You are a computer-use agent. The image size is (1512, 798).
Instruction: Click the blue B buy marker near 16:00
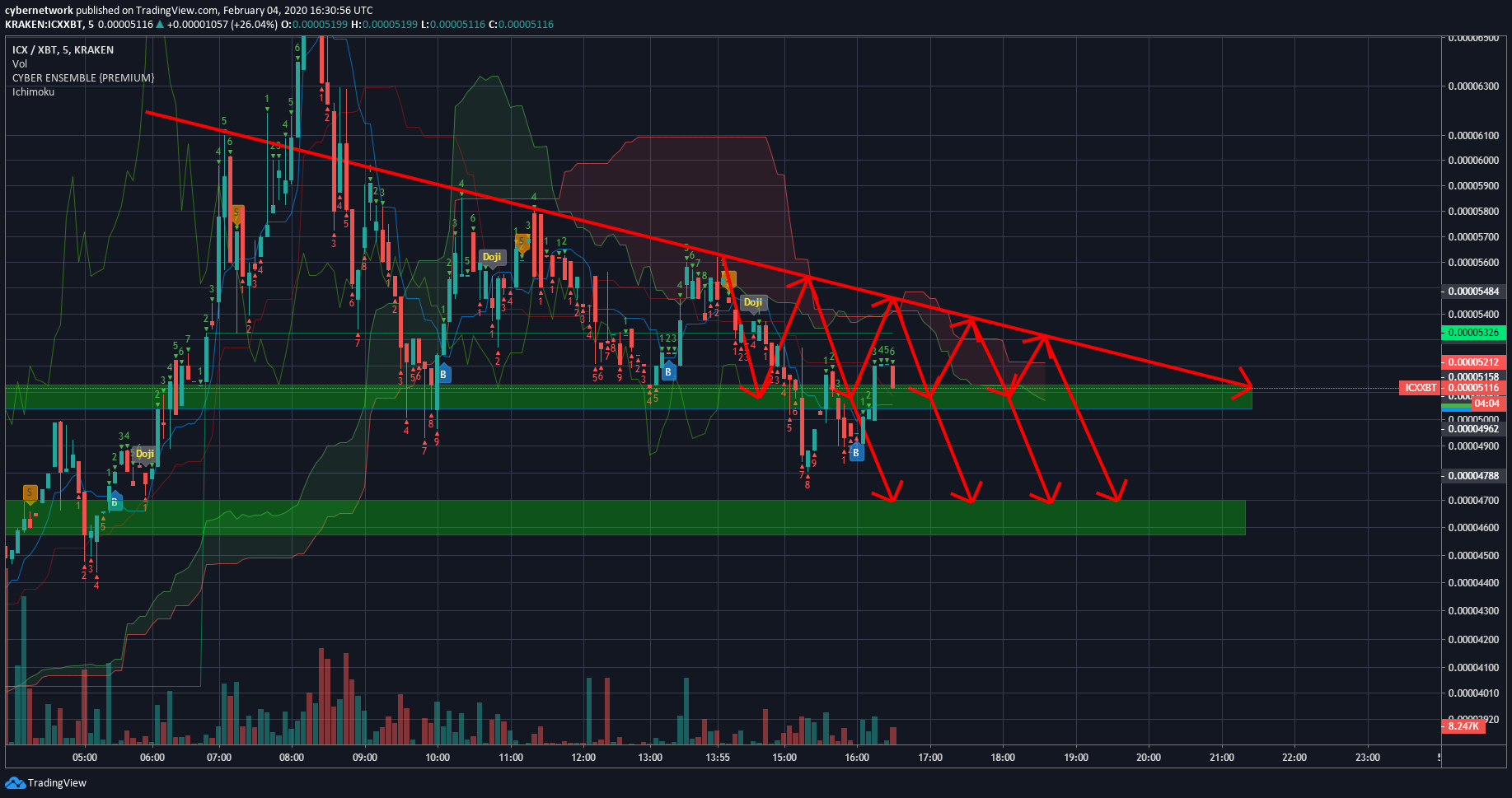[856, 451]
